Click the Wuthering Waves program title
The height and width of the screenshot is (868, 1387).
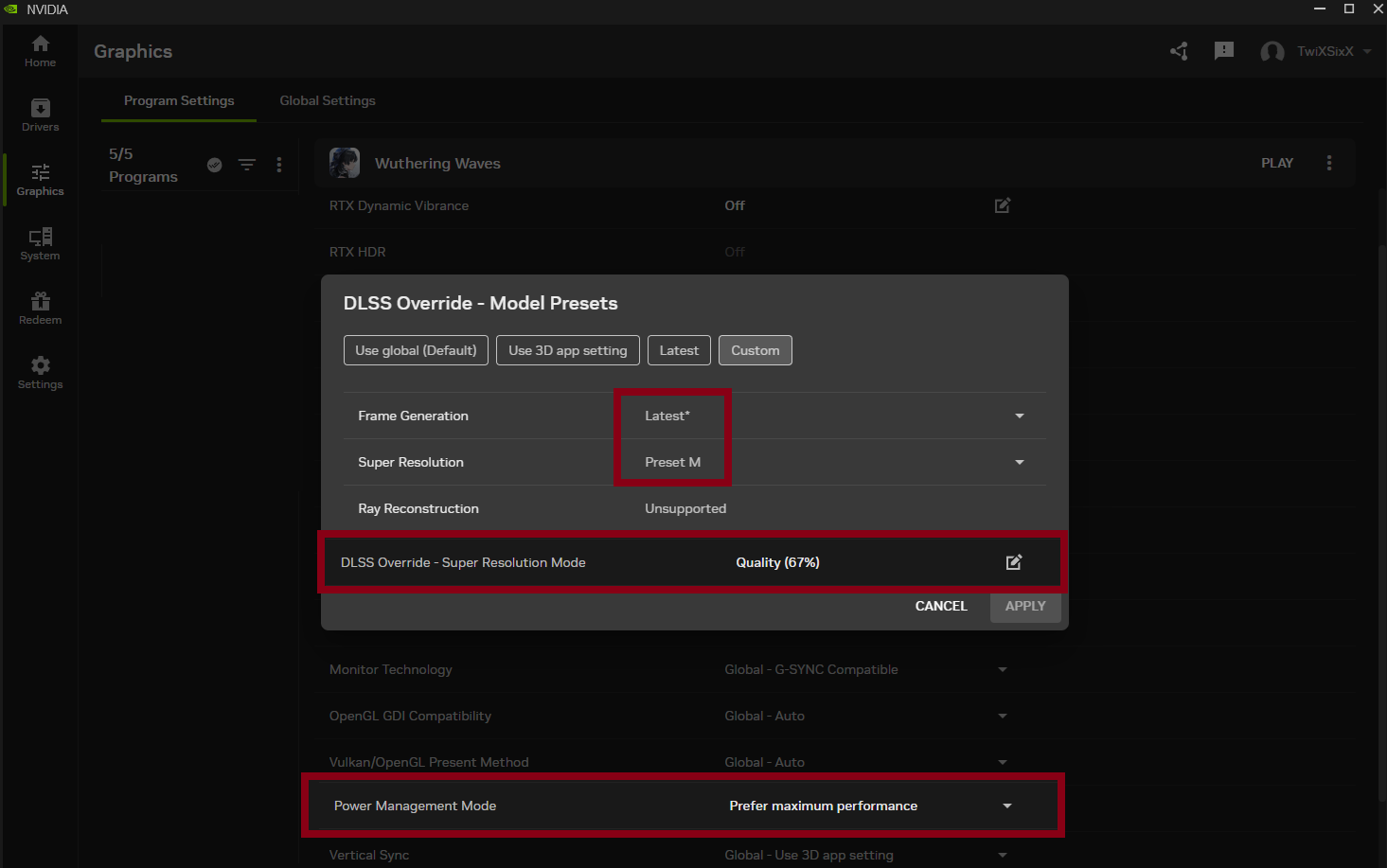437,163
